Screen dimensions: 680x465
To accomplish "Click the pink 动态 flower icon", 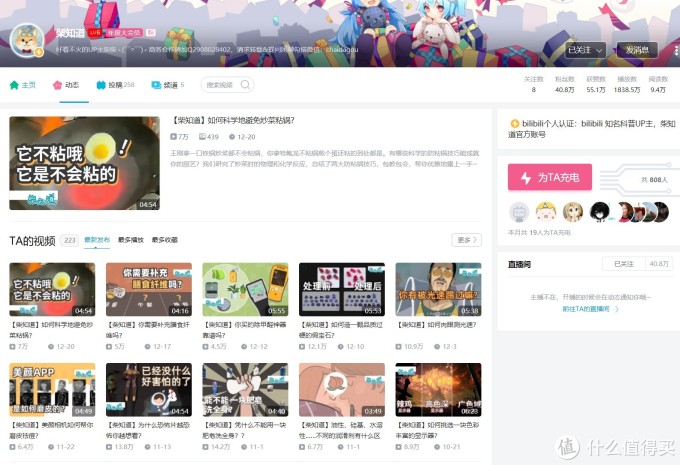I will [57, 85].
